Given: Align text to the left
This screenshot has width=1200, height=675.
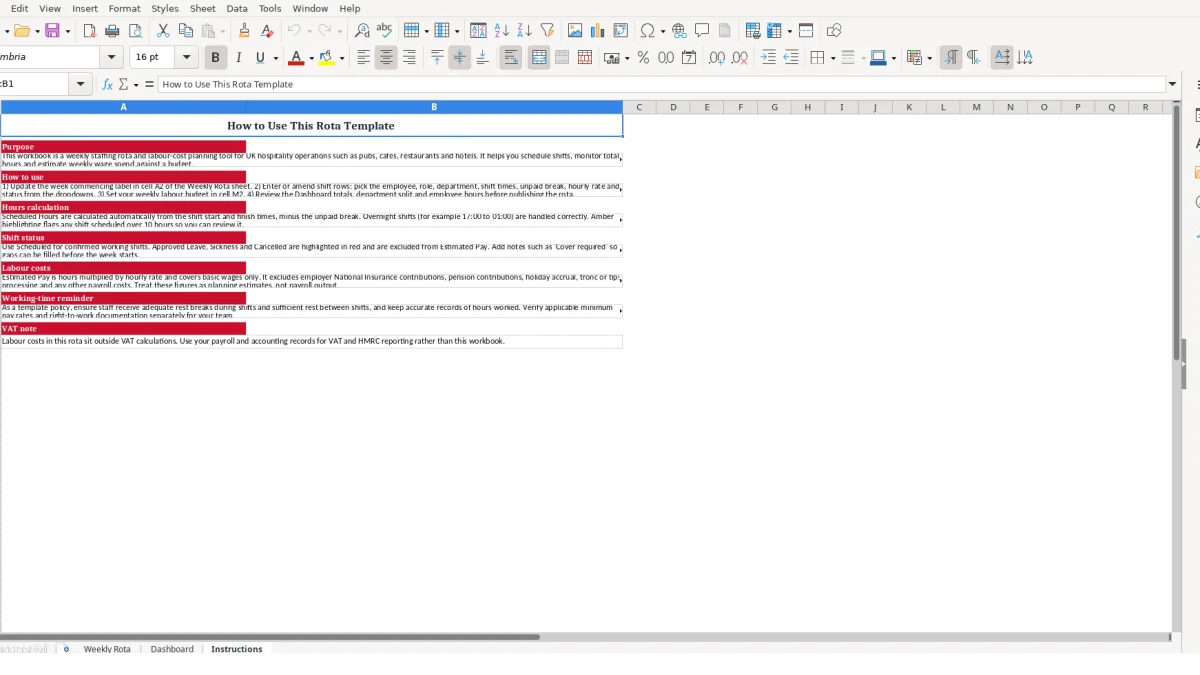Looking at the screenshot, I should pos(364,58).
